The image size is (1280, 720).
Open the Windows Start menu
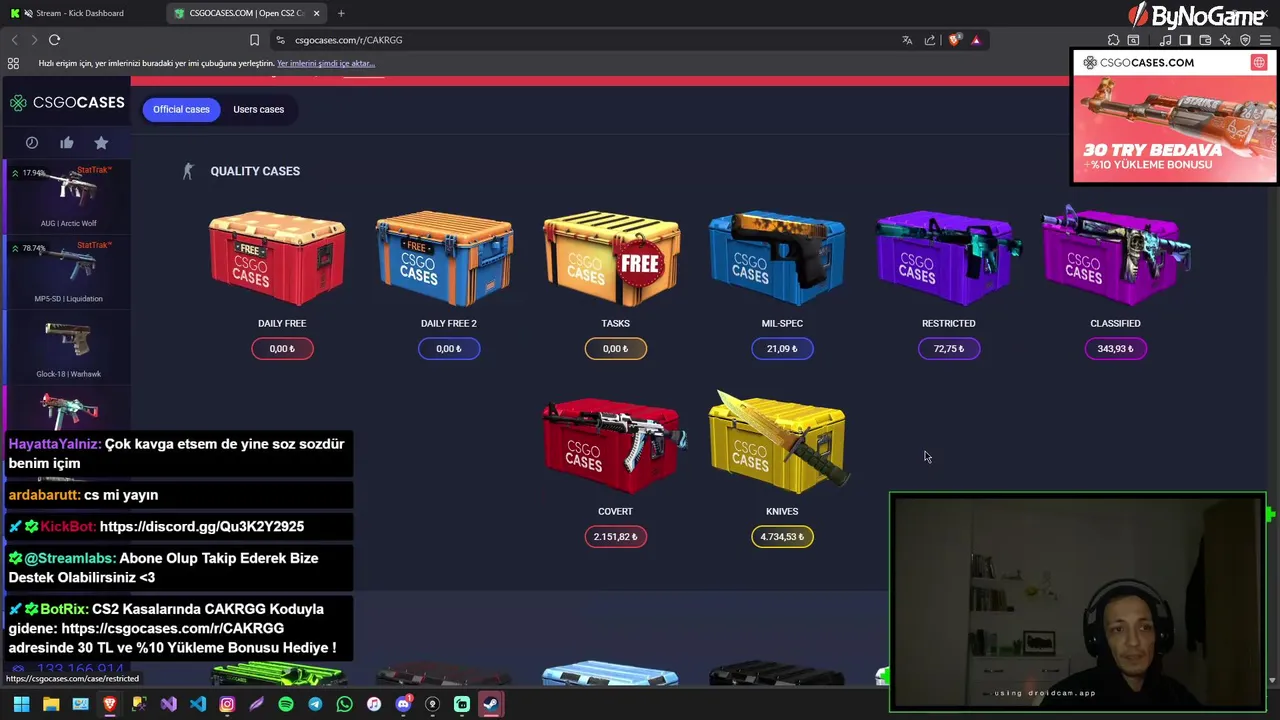pos(21,704)
